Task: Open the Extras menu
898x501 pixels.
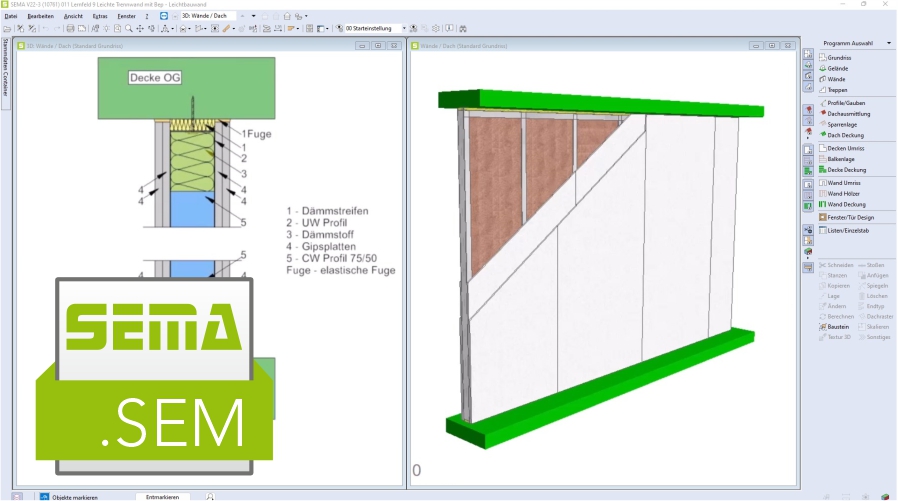Action: click(99, 16)
